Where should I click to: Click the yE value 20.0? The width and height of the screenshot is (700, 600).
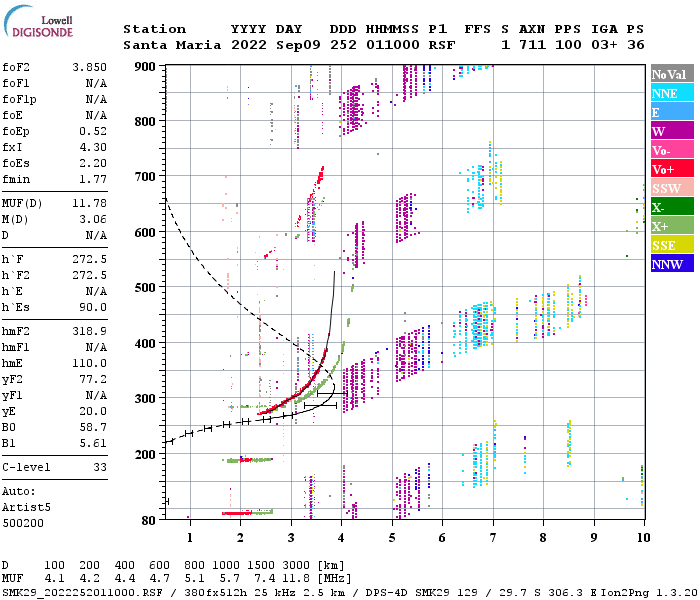[93, 412]
